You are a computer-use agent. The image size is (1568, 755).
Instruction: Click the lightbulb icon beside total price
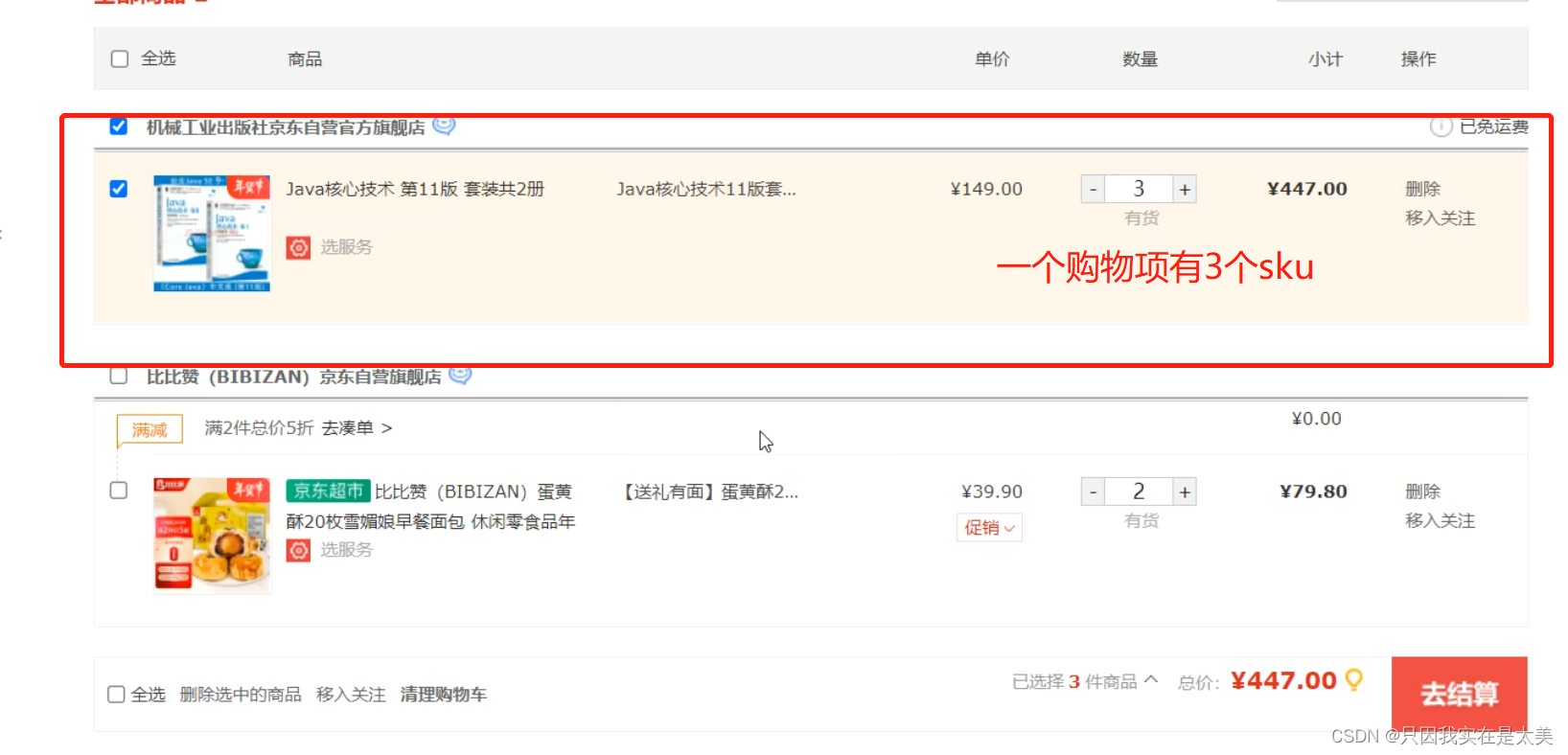[1353, 680]
